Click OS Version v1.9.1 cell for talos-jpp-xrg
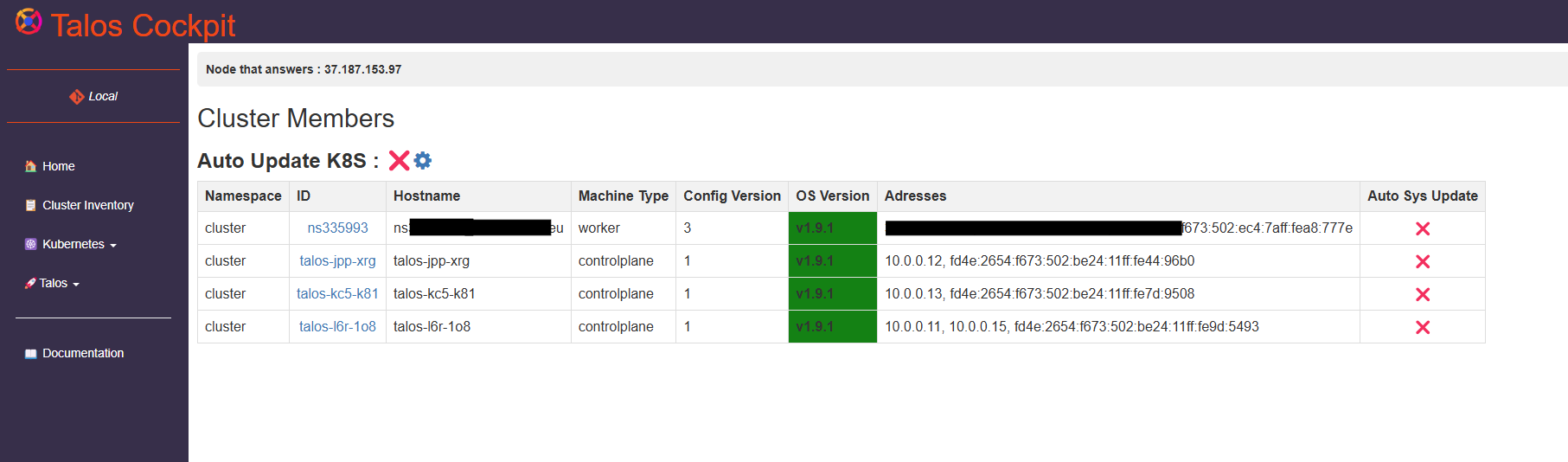Image resolution: width=1568 pixels, height=462 pixels. point(833,261)
